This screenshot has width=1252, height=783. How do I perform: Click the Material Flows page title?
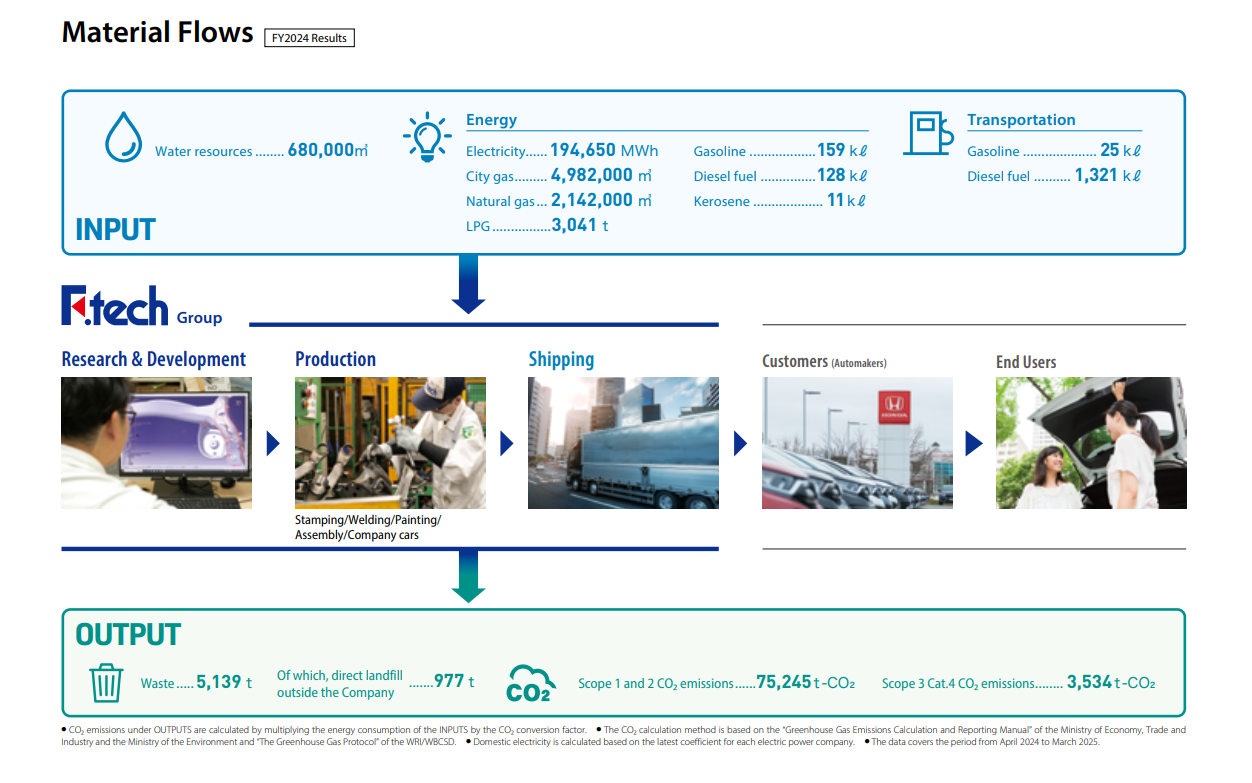tap(157, 33)
